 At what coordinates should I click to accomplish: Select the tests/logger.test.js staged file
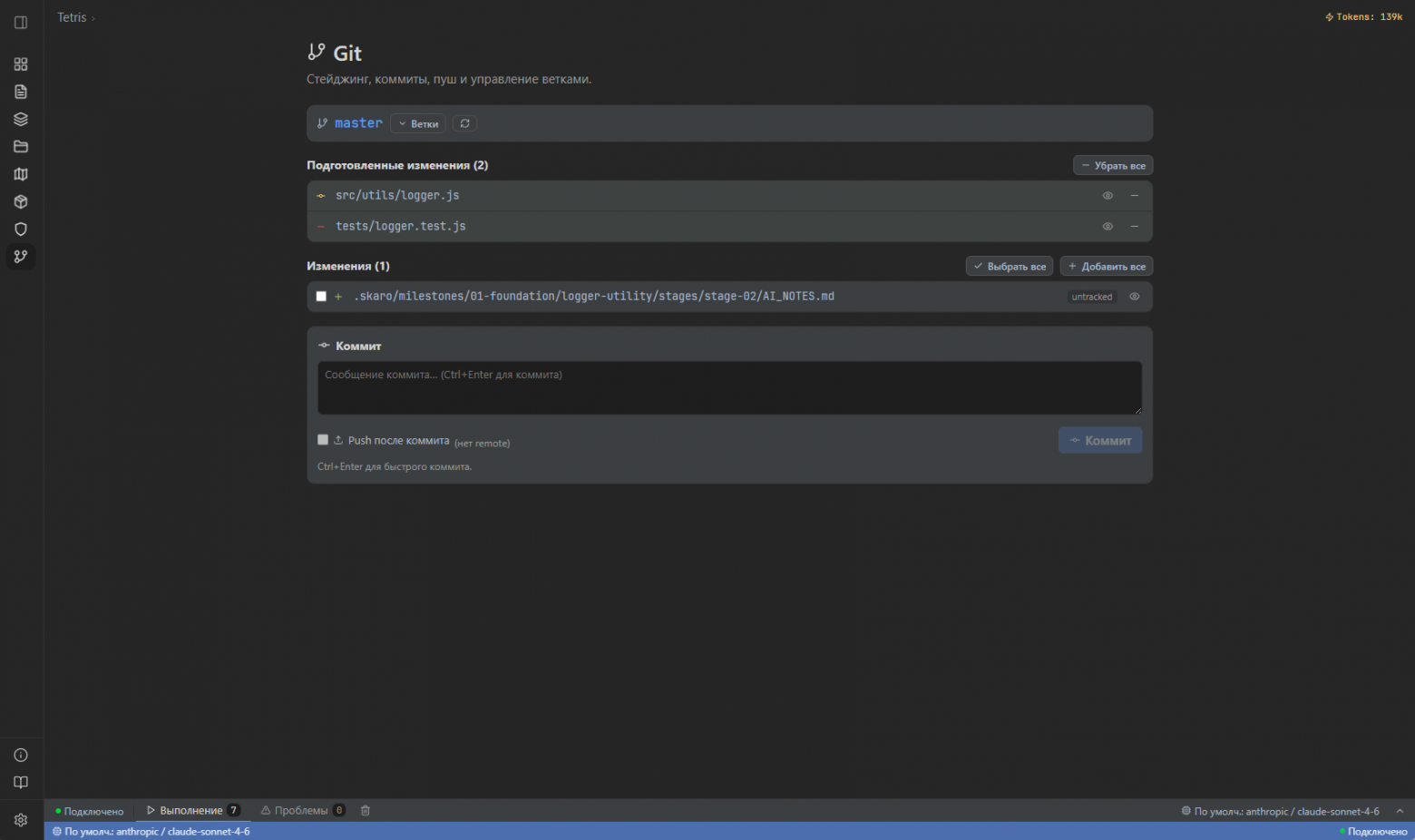pyautogui.click(x=401, y=227)
